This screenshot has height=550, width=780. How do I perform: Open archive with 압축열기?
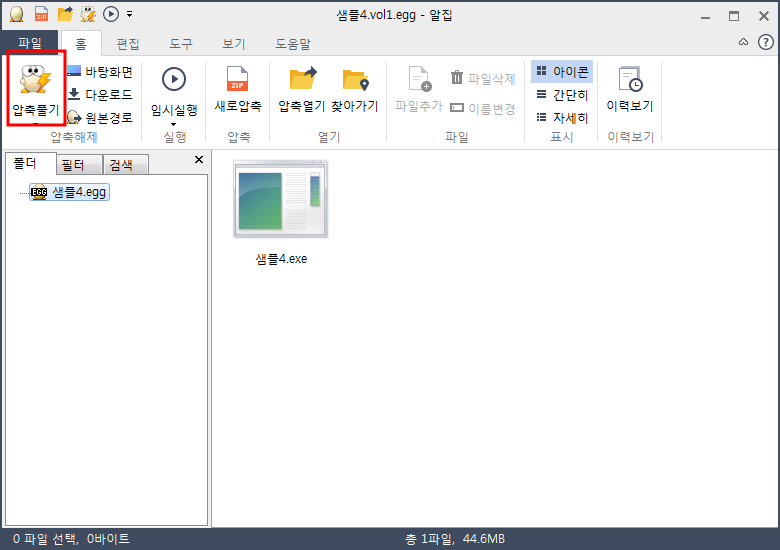tap(301, 90)
